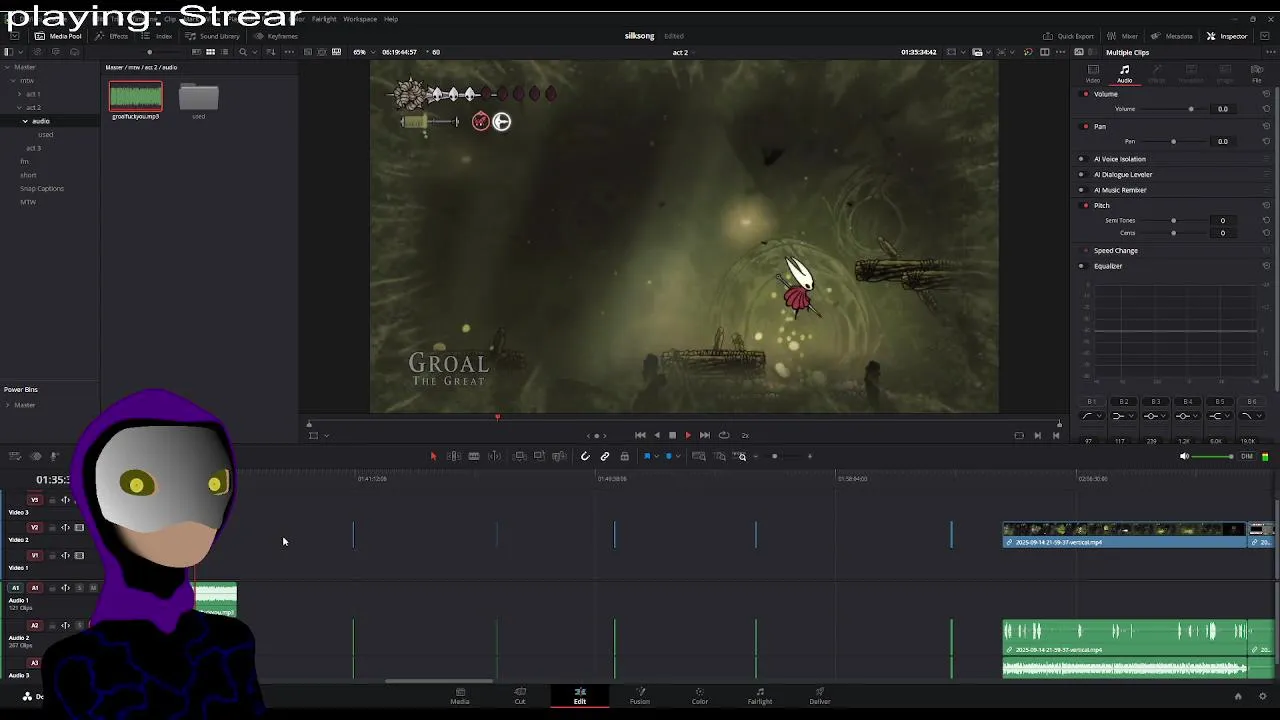Enable the Equalizer
Viewport: 1280px width, 720px height.
coord(1081,266)
